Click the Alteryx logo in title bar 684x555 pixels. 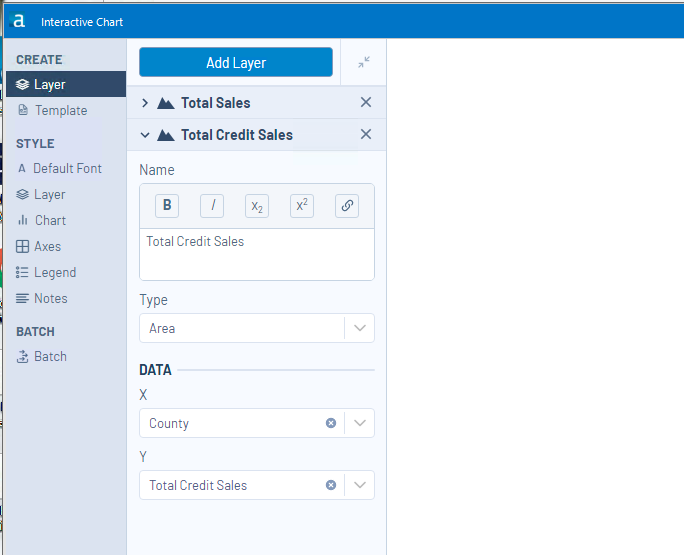[x=18, y=21]
